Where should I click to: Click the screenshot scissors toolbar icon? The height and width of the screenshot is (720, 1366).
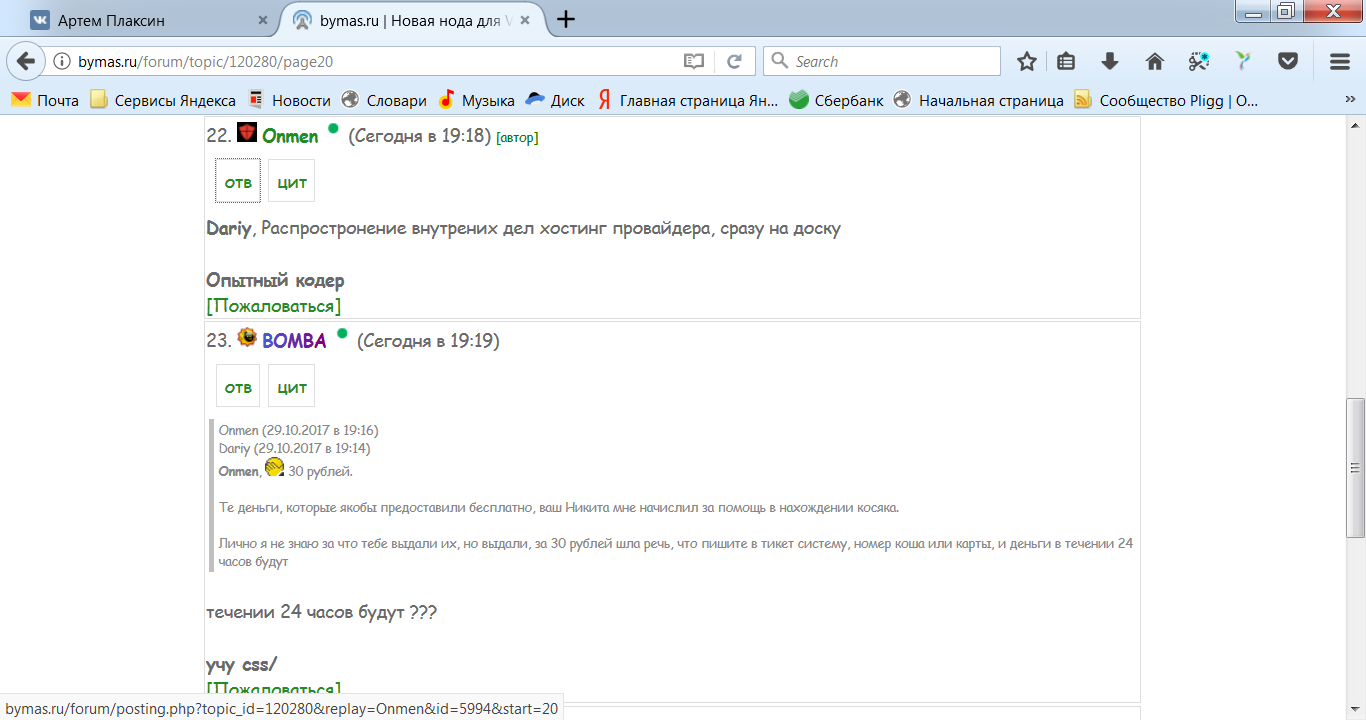(1199, 61)
